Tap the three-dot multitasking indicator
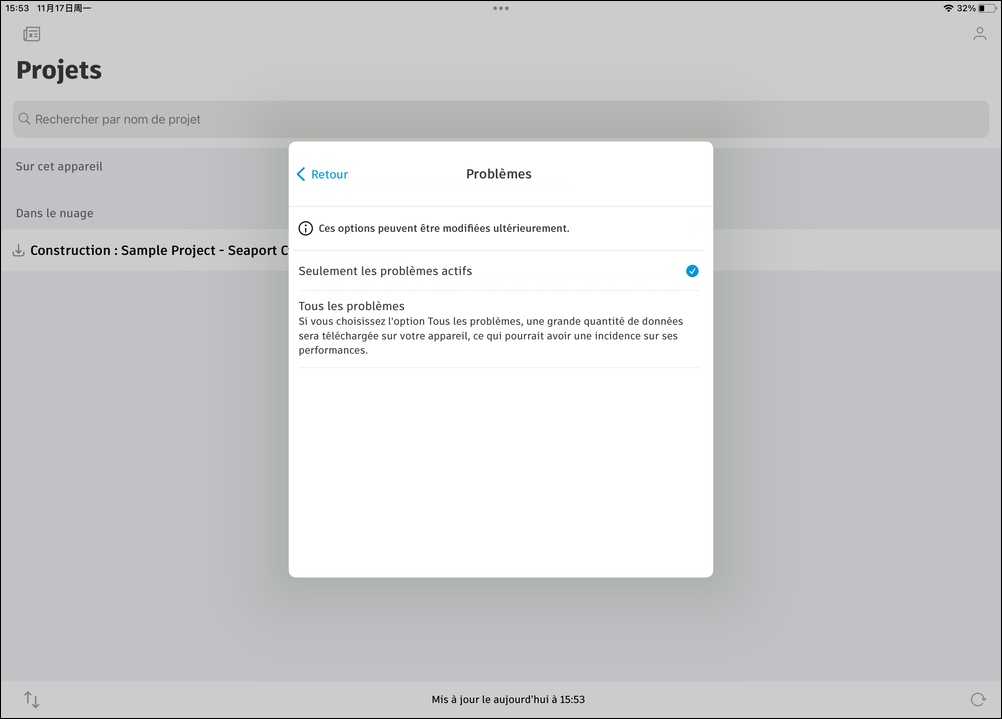Screen dimensions: 1002x719 [x=501, y=8]
